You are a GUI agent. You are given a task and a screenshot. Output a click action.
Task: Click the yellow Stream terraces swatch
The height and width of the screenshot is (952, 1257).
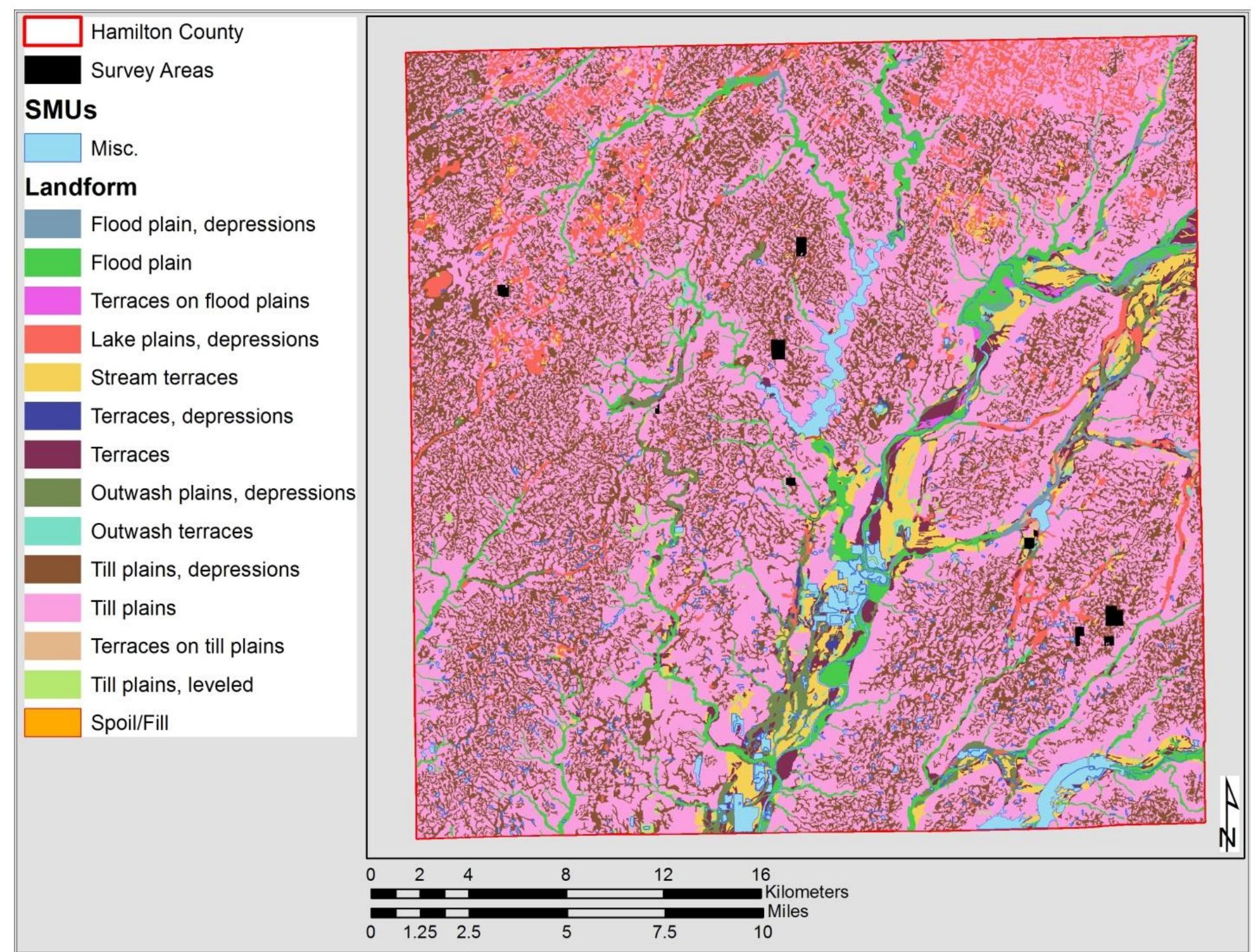click(x=53, y=377)
